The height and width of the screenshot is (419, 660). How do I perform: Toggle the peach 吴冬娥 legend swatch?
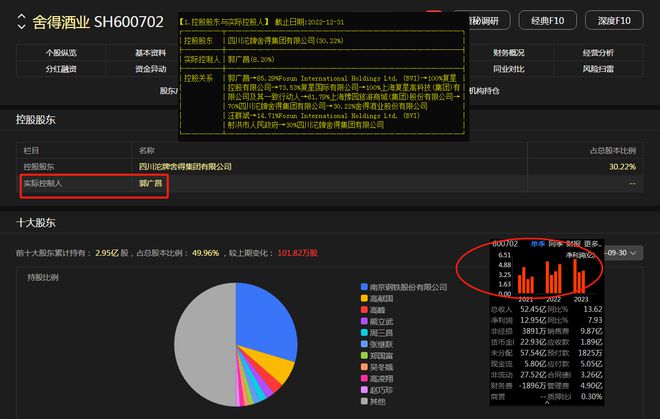click(365, 367)
